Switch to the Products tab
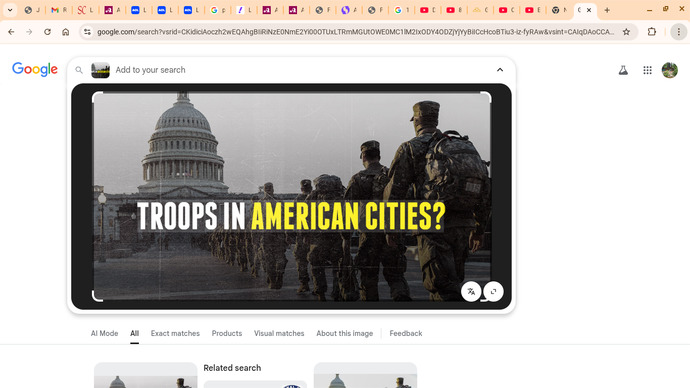 (227, 333)
